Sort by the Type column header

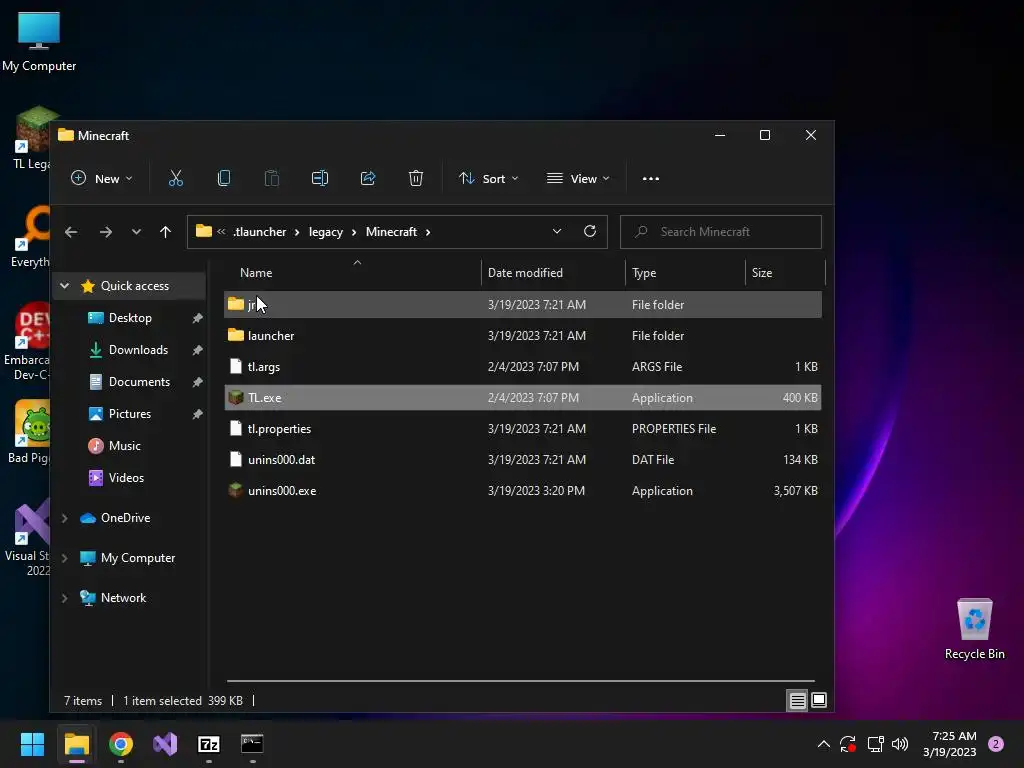click(x=644, y=273)
